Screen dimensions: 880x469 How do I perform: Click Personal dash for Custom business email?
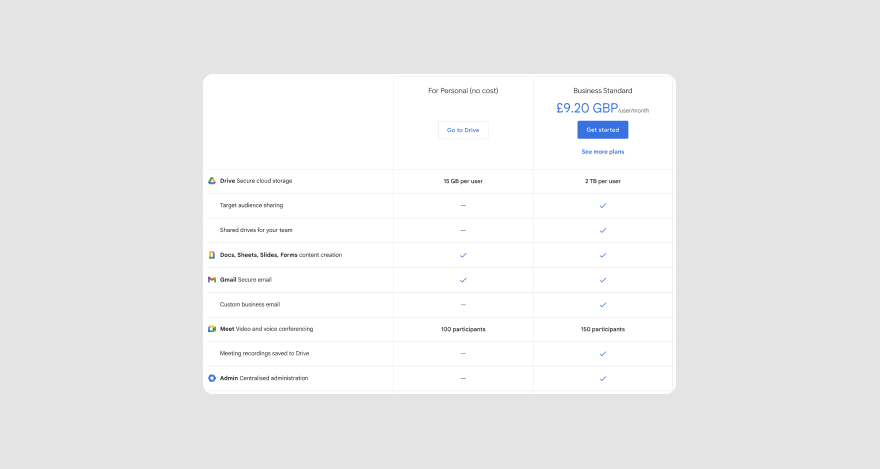463,305
